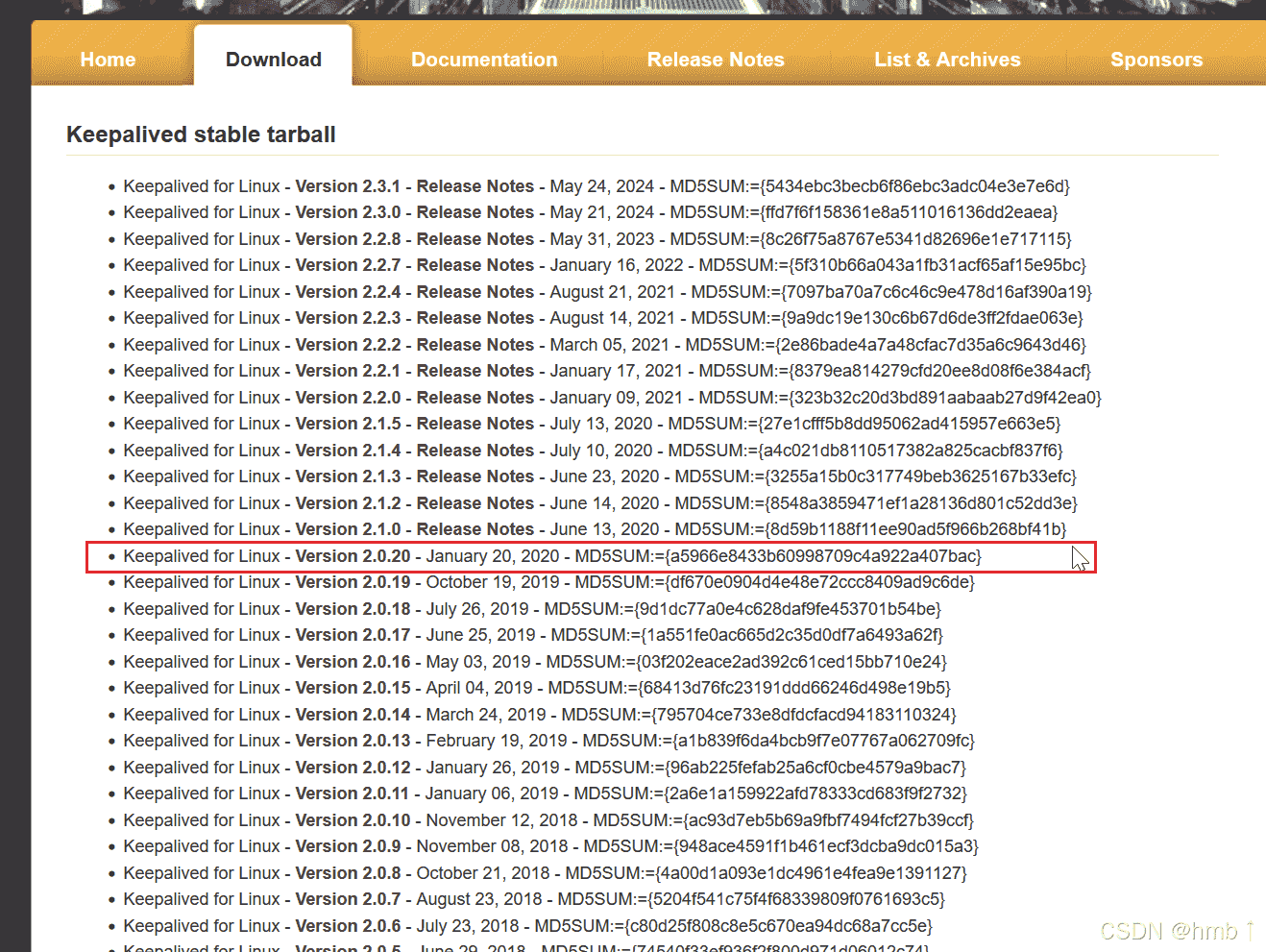Open Release Notes for Version 2.1.3
This screenshot has width=1266, height=952.
pyautogui.click(x=475, y=476)
